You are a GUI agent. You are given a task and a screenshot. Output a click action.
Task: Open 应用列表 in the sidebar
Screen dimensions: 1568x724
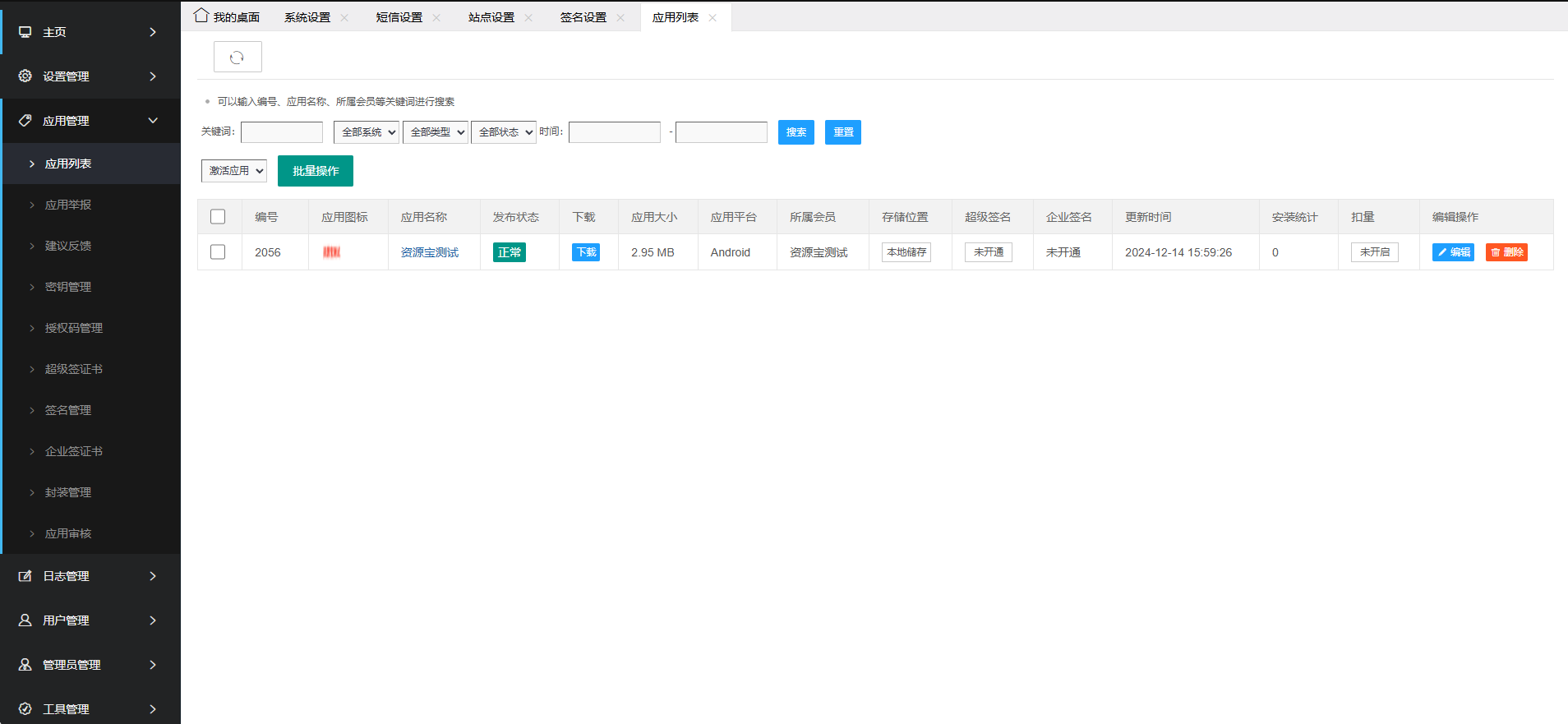coord(91,164)
